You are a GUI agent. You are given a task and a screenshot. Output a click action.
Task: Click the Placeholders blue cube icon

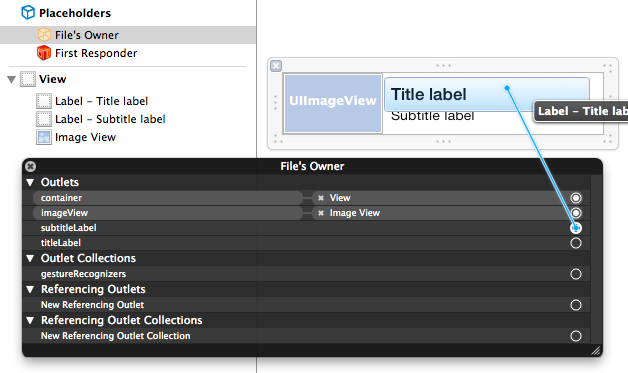(x=28, y=12)
